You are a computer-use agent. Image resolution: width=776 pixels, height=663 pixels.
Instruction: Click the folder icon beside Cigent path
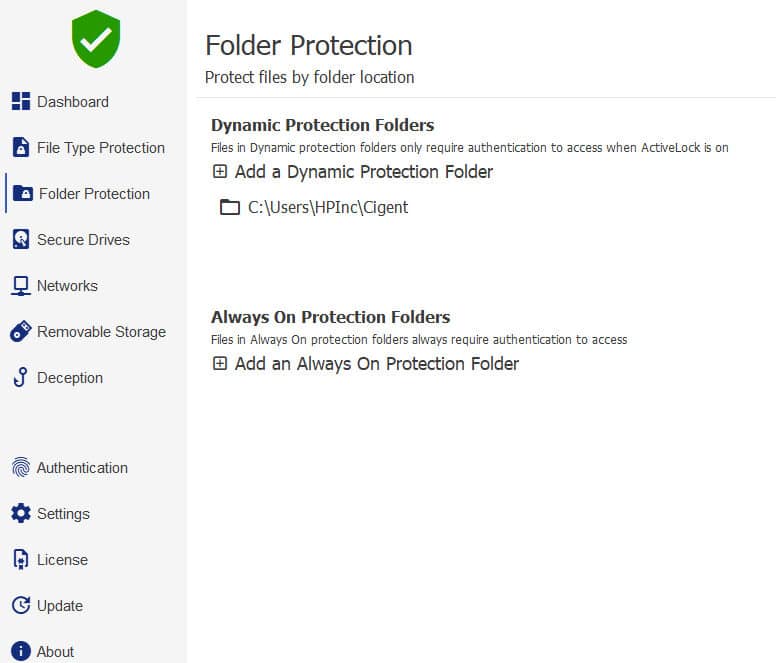(230, 207)
